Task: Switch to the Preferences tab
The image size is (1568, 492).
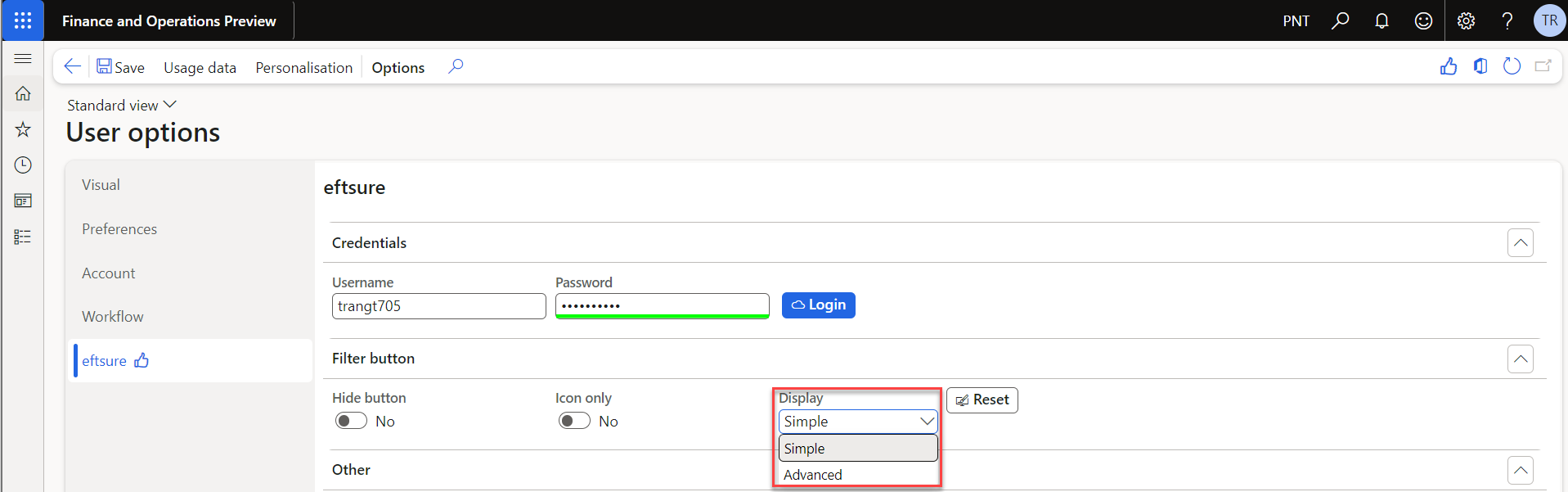Action: (x=119, y=229)
